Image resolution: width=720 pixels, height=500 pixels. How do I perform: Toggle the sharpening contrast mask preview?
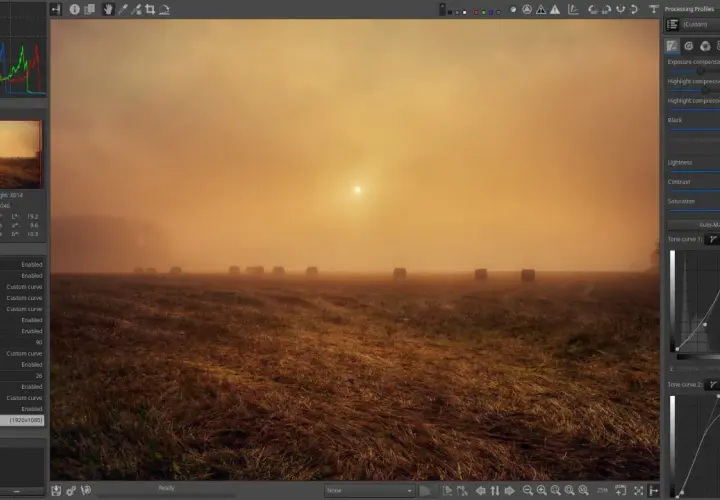[527, 9]
